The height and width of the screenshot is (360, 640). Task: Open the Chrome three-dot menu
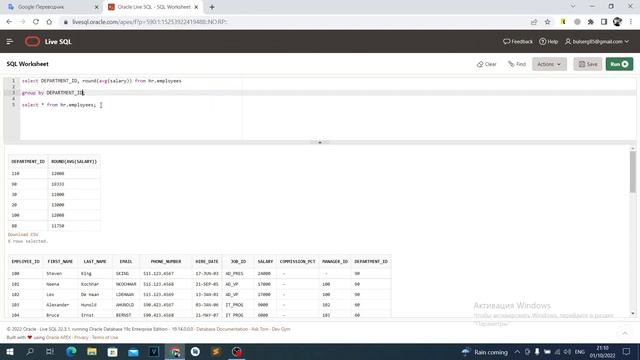pos(631,22)
